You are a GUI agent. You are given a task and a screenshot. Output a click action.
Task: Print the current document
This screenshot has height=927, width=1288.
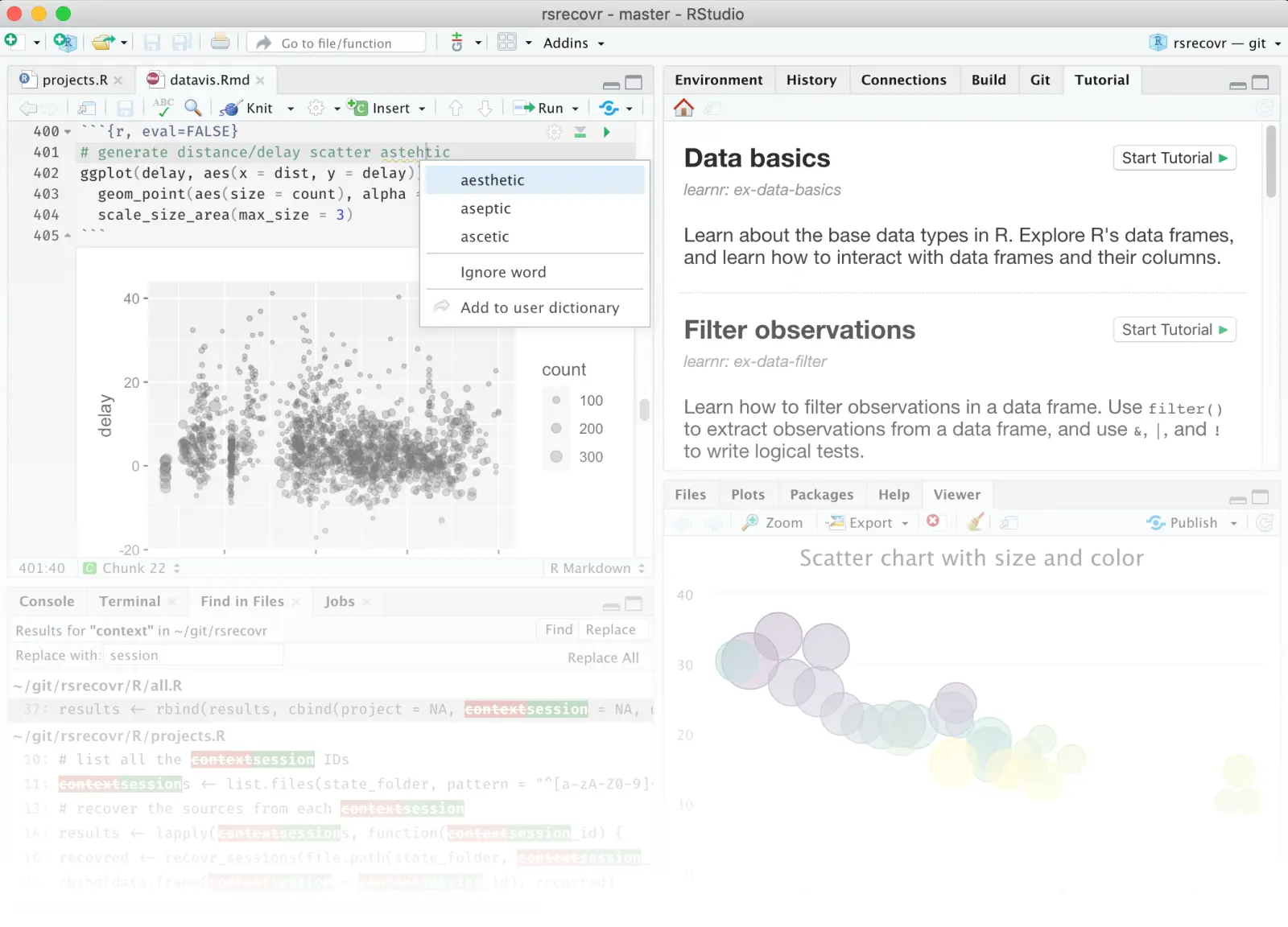click(220, 42)
